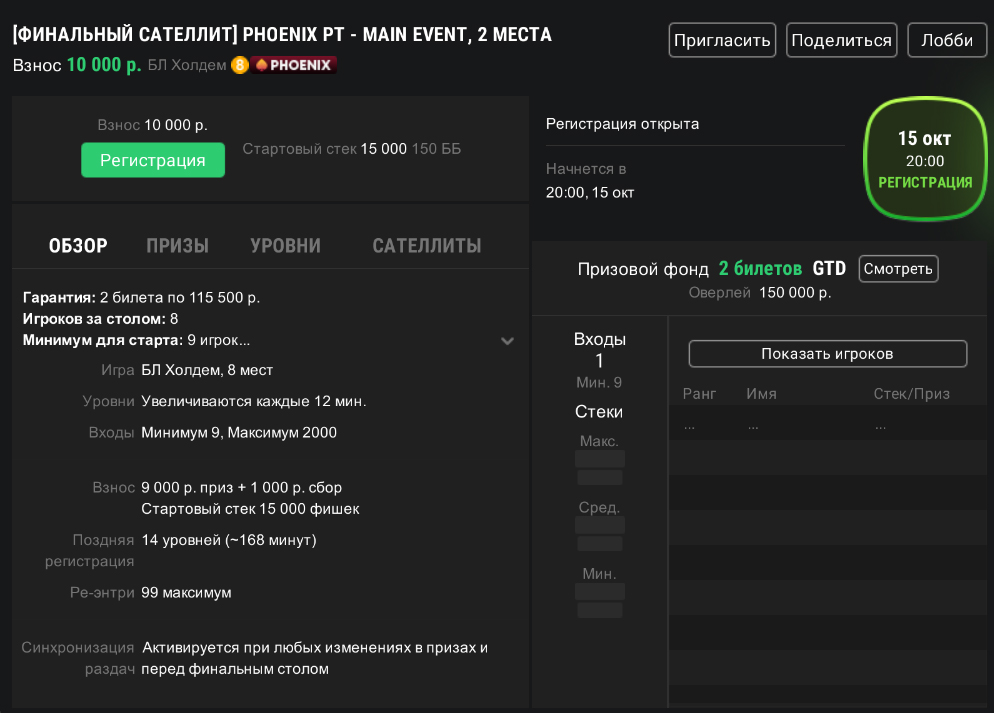Switch to the Призы tab

coord(177,246)
